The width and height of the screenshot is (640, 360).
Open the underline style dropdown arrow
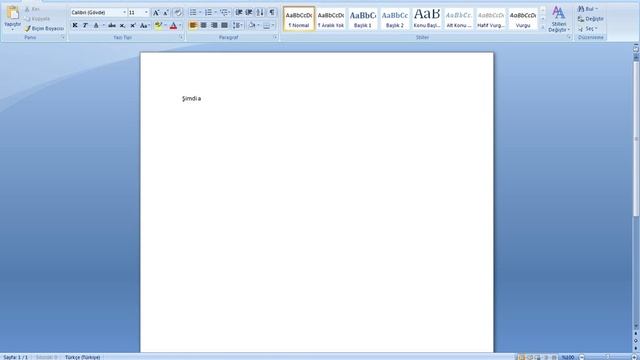pyautogui.click(x=103, y=25)
